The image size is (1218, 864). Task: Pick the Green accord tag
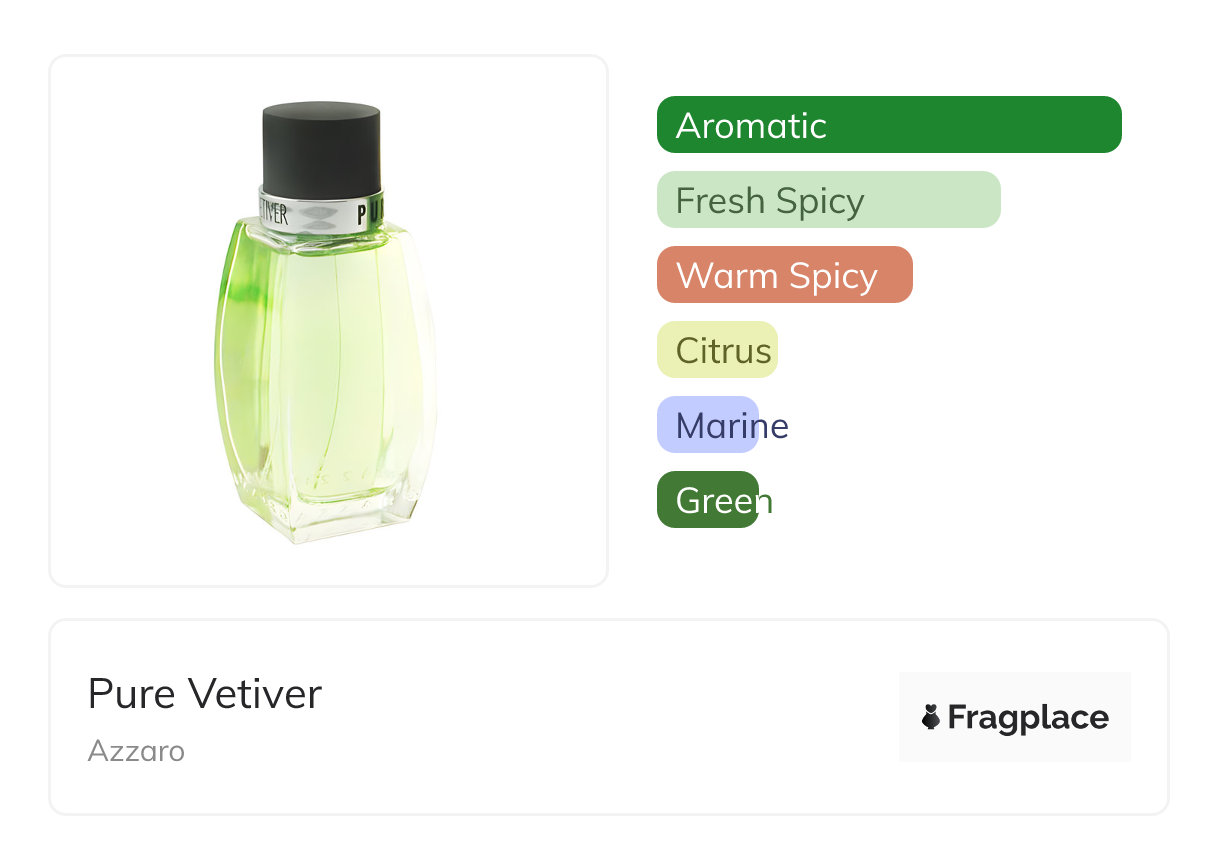(x=708, y=500)
